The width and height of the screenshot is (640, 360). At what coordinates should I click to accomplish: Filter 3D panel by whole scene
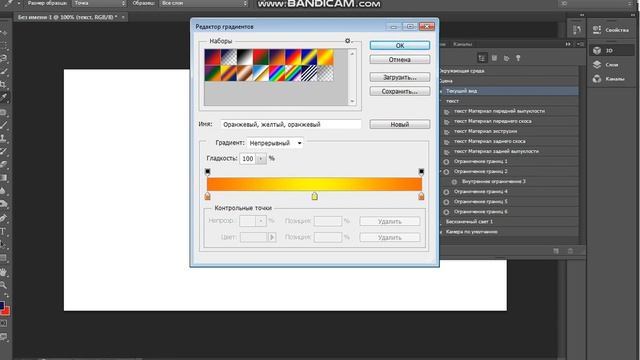pos(482,58)
